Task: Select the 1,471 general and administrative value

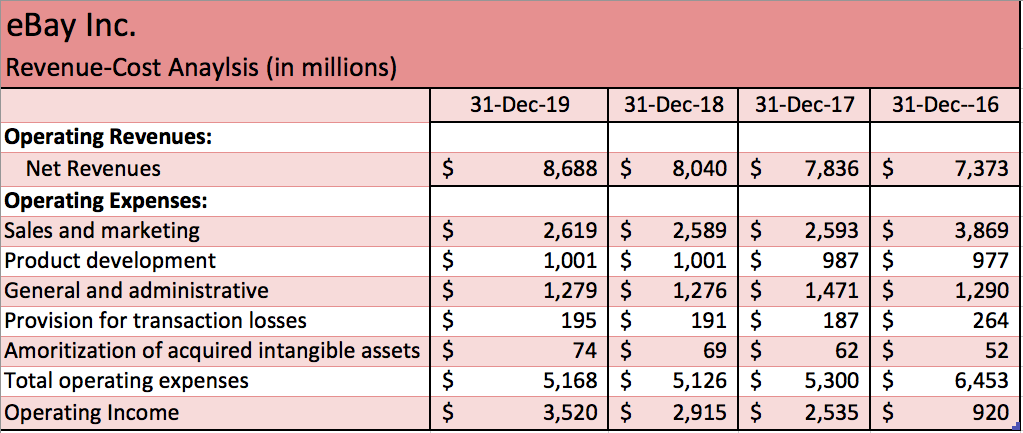Action: pyautogui.click(x=831, y=291)
